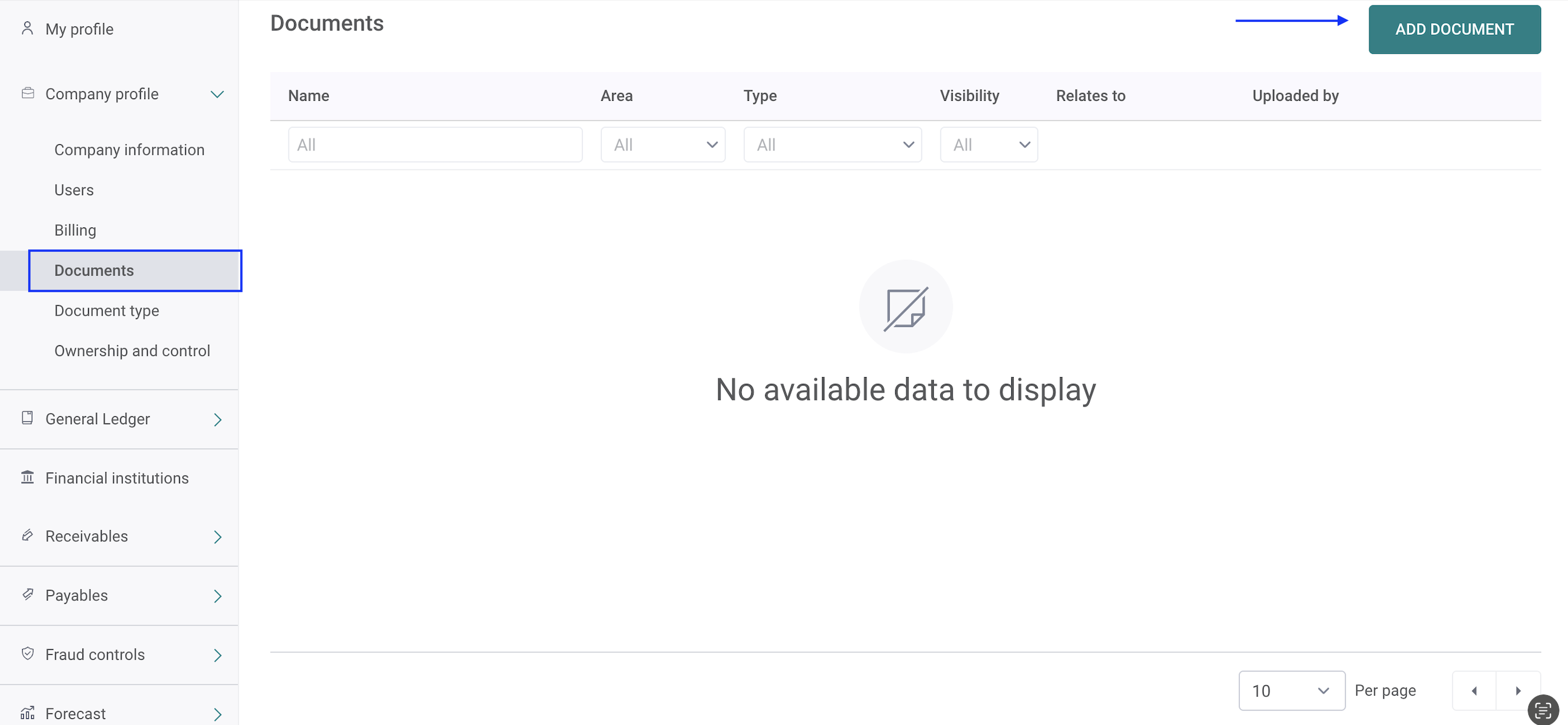1568x725 pixels.
Task: Open the Area filter dropdown
Action: pos(663,145)
